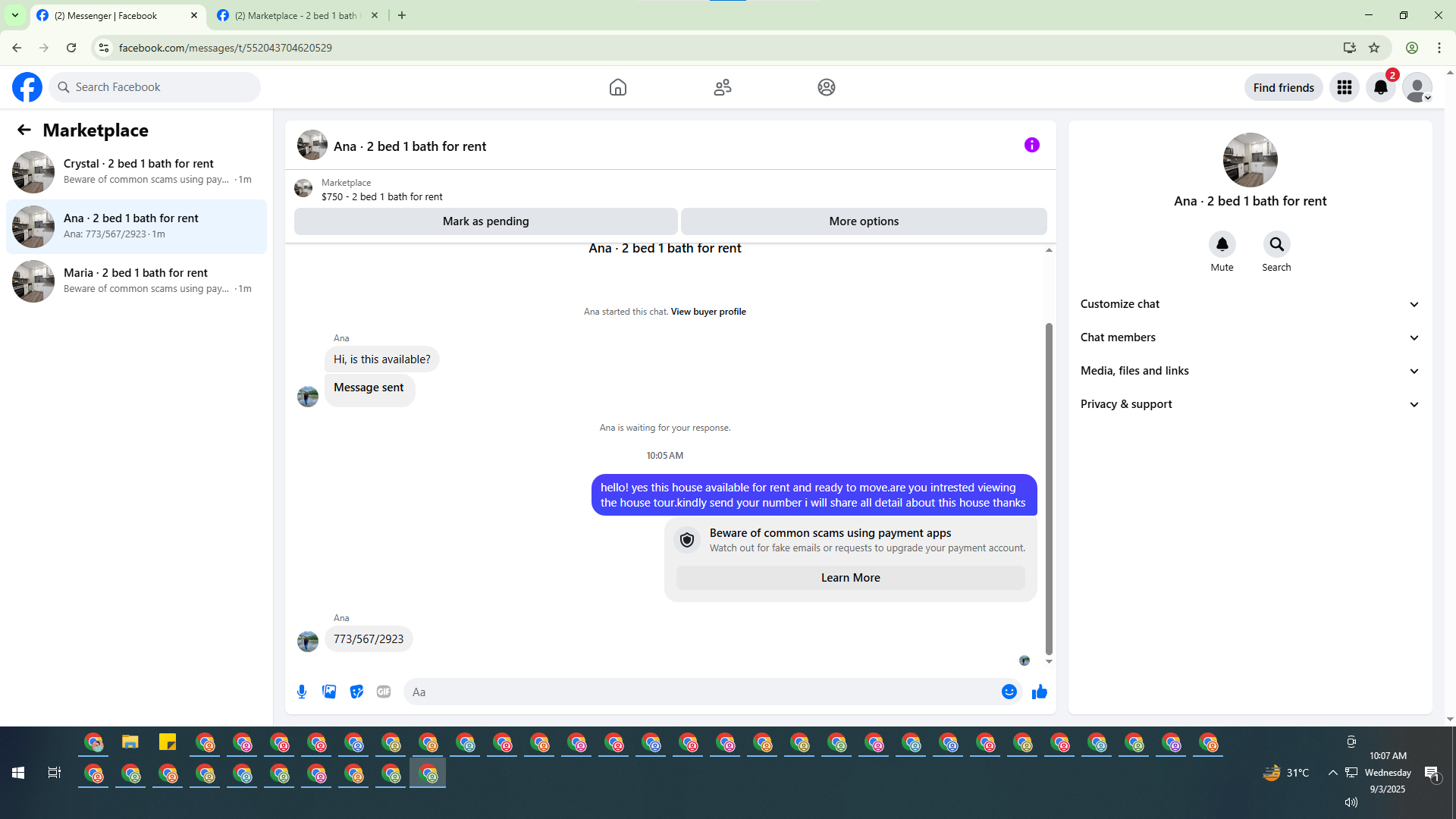Open the Facebook menu grid icon
Screen dimensions: 1456x819
[1345, 87]
